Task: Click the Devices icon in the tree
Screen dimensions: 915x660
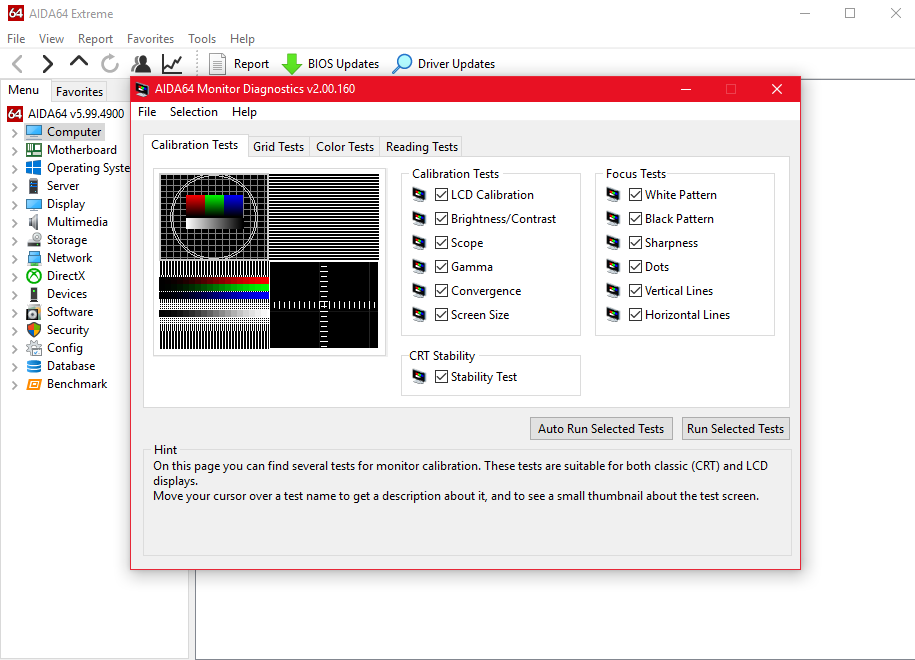Action: (34, 294)
